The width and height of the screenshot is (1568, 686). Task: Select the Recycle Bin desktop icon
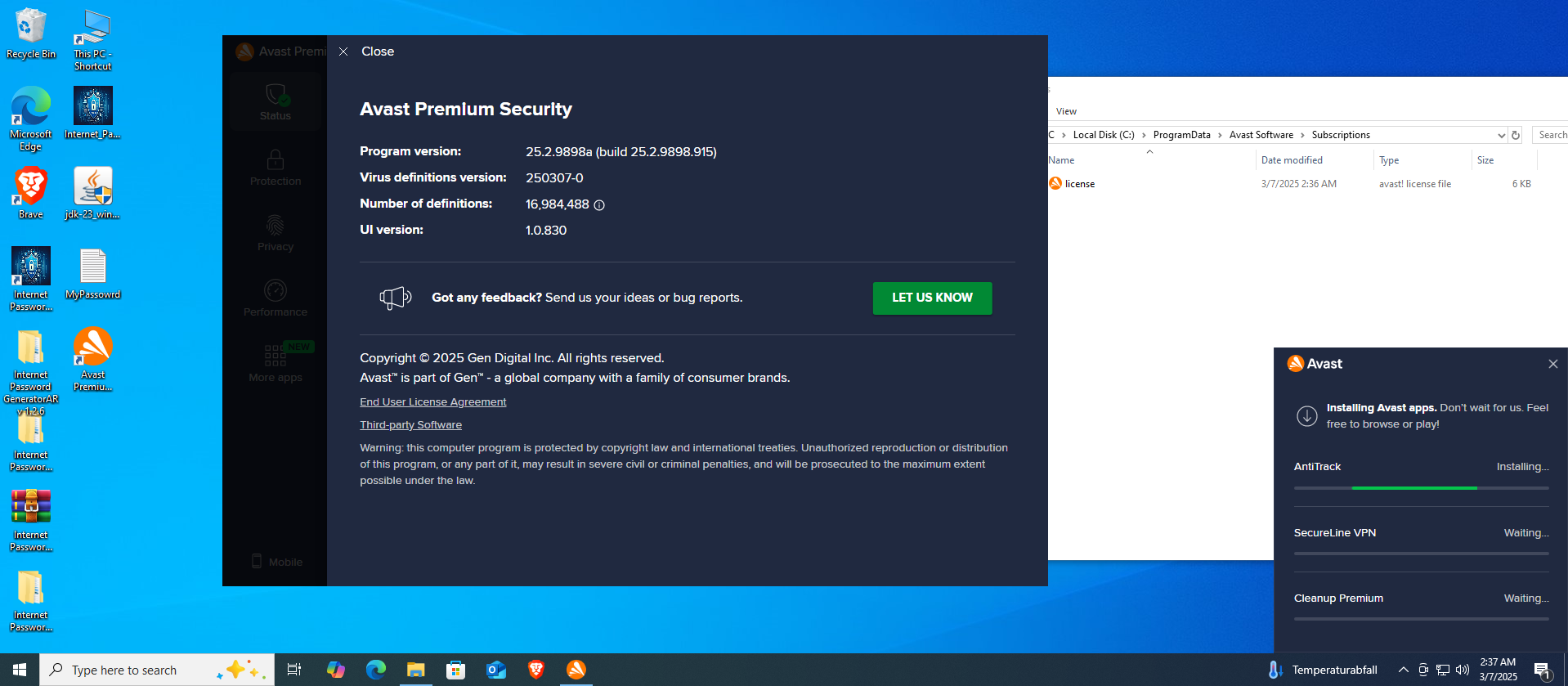click(31, 34)
